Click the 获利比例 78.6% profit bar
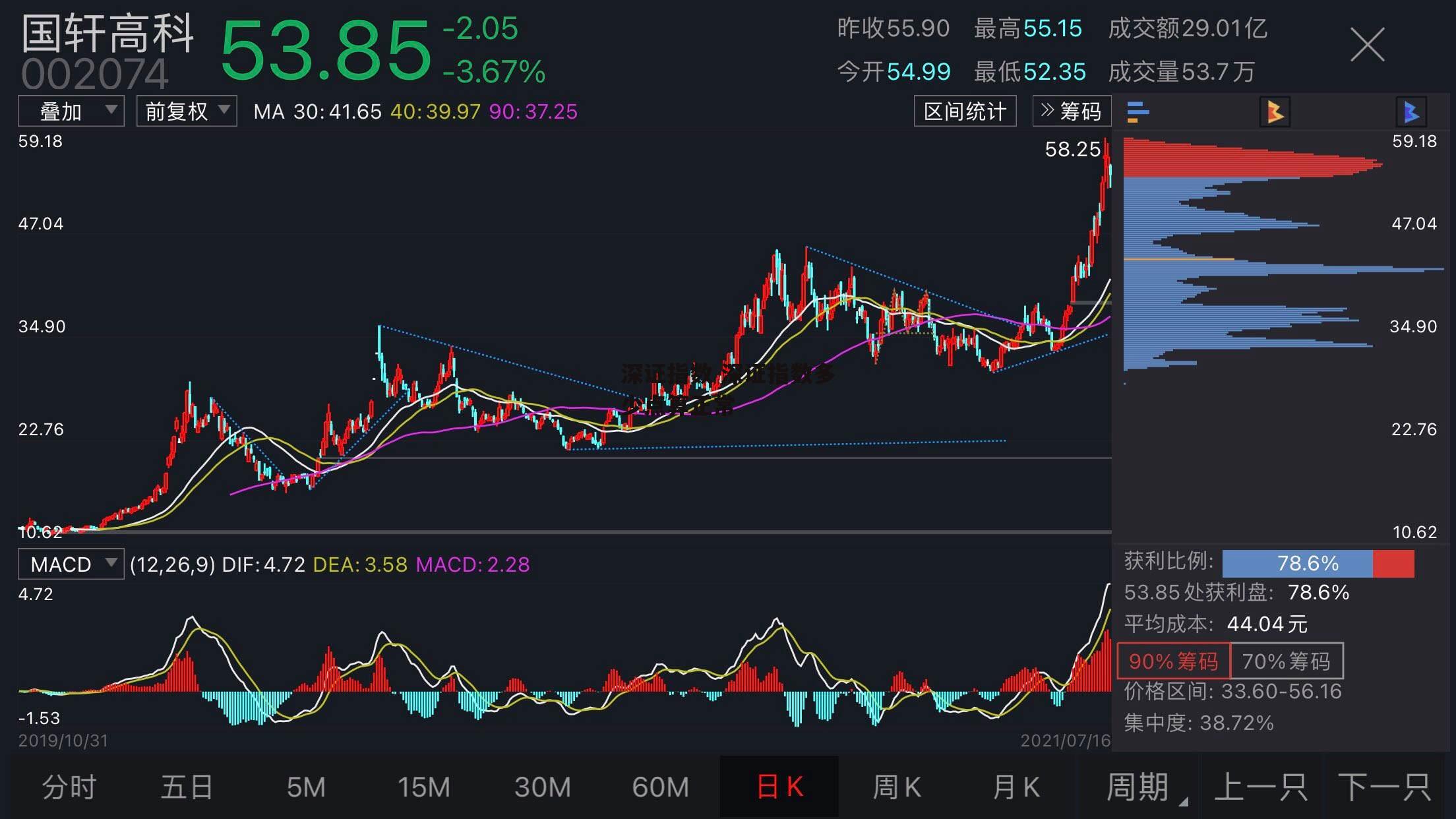The image size is (1456, 819). pos(1318,564)
